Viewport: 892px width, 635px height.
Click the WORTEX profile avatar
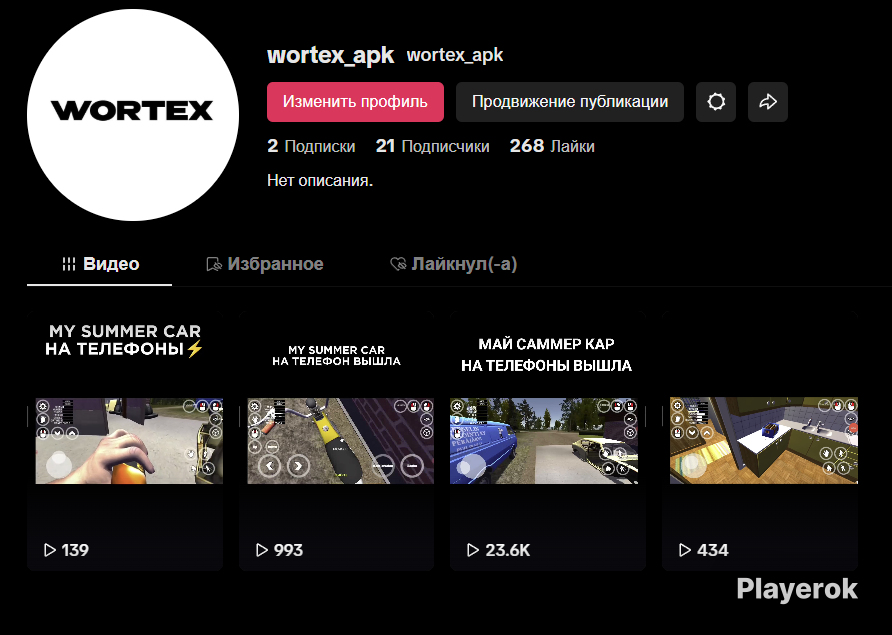pyautogui.click(x=133, y=115)
